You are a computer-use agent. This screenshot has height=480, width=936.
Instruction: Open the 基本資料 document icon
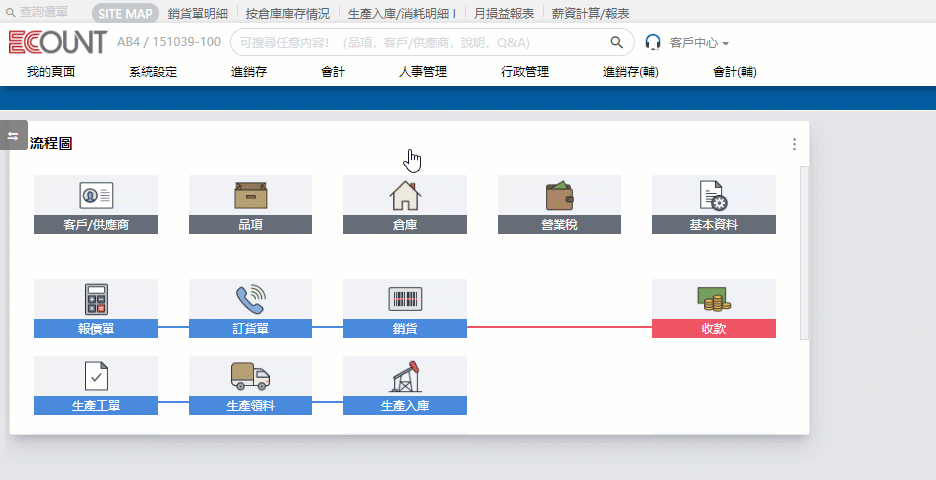click(x=713, y=195)
